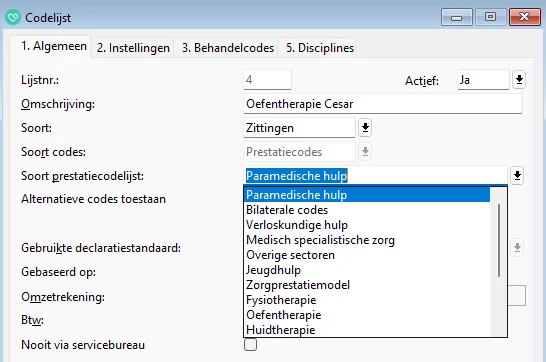The width and height of the screenshot is (546, 362).
Task: Click the green heart Codelijst app icon
Action: tap(13, 17)
